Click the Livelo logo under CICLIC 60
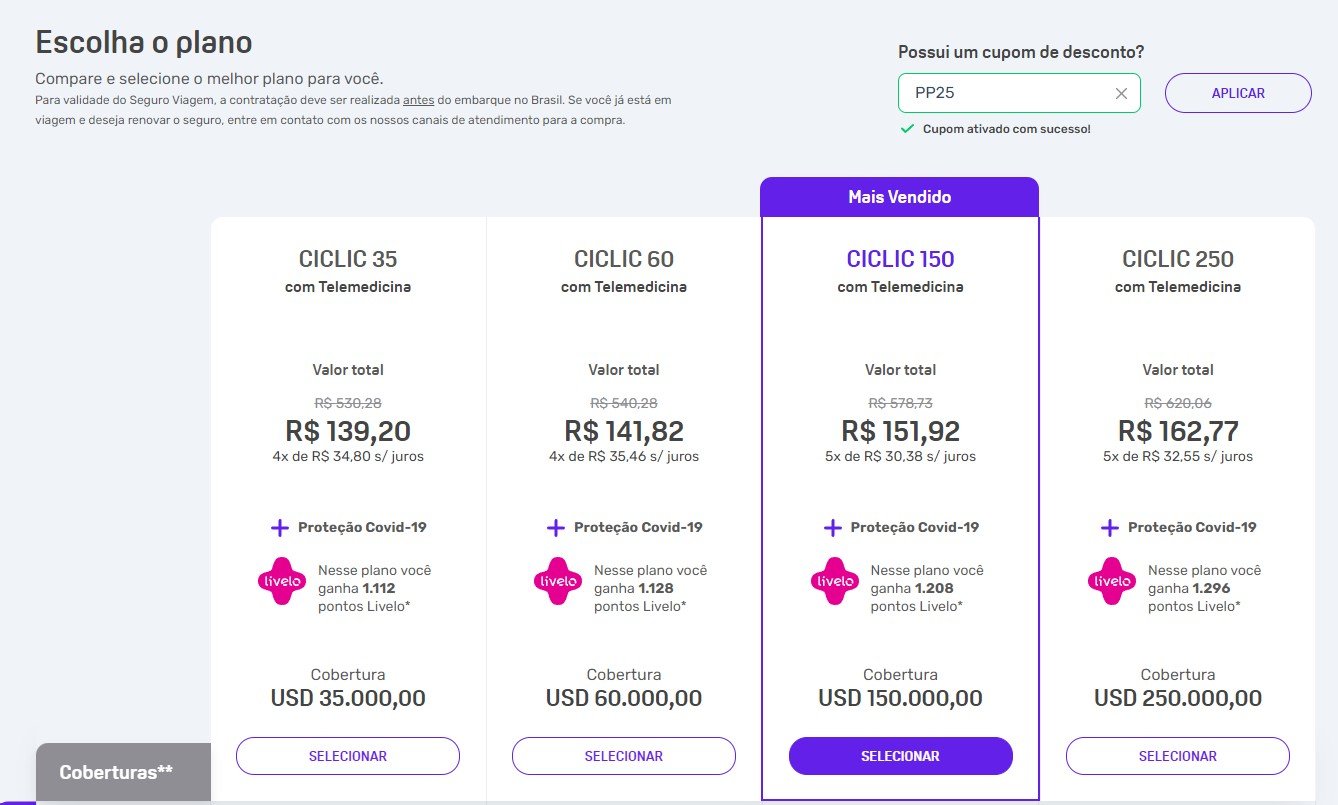The image size is (1338, 805). pyautogui.click(x=558, y=581)
